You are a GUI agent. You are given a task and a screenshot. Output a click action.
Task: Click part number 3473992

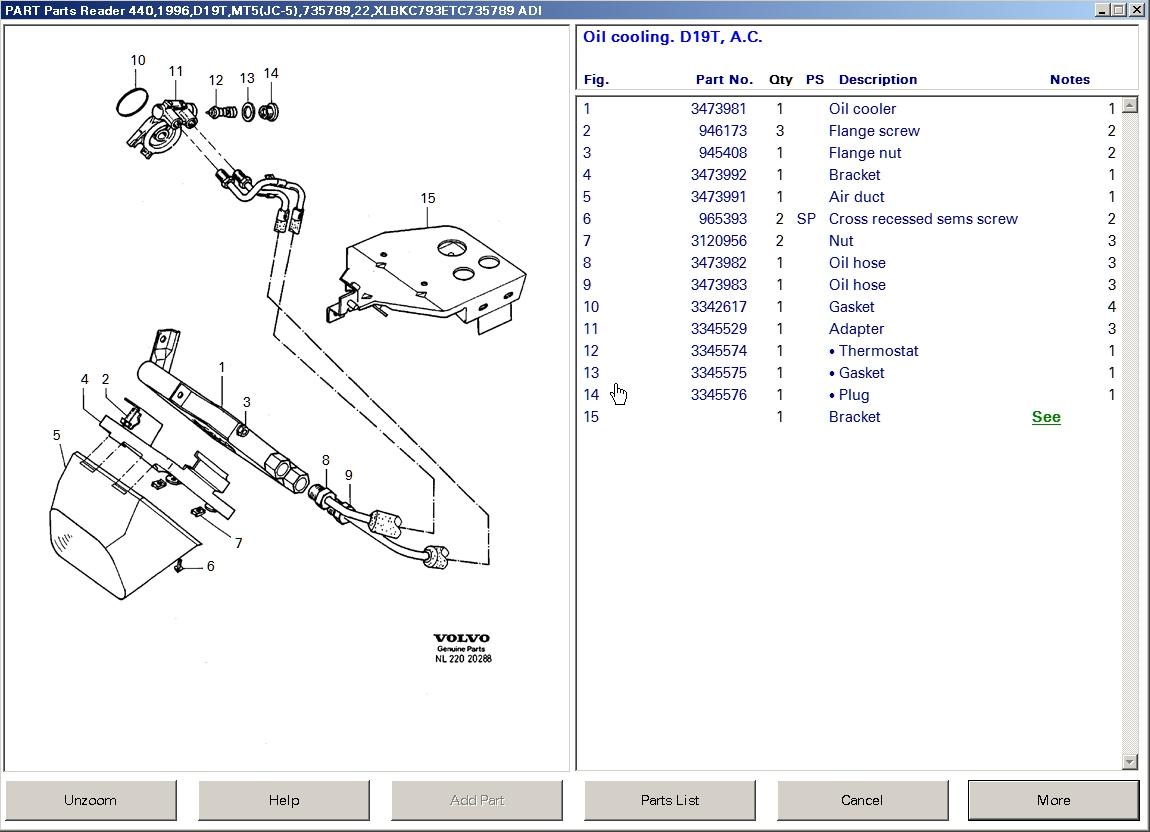(718, 175)
